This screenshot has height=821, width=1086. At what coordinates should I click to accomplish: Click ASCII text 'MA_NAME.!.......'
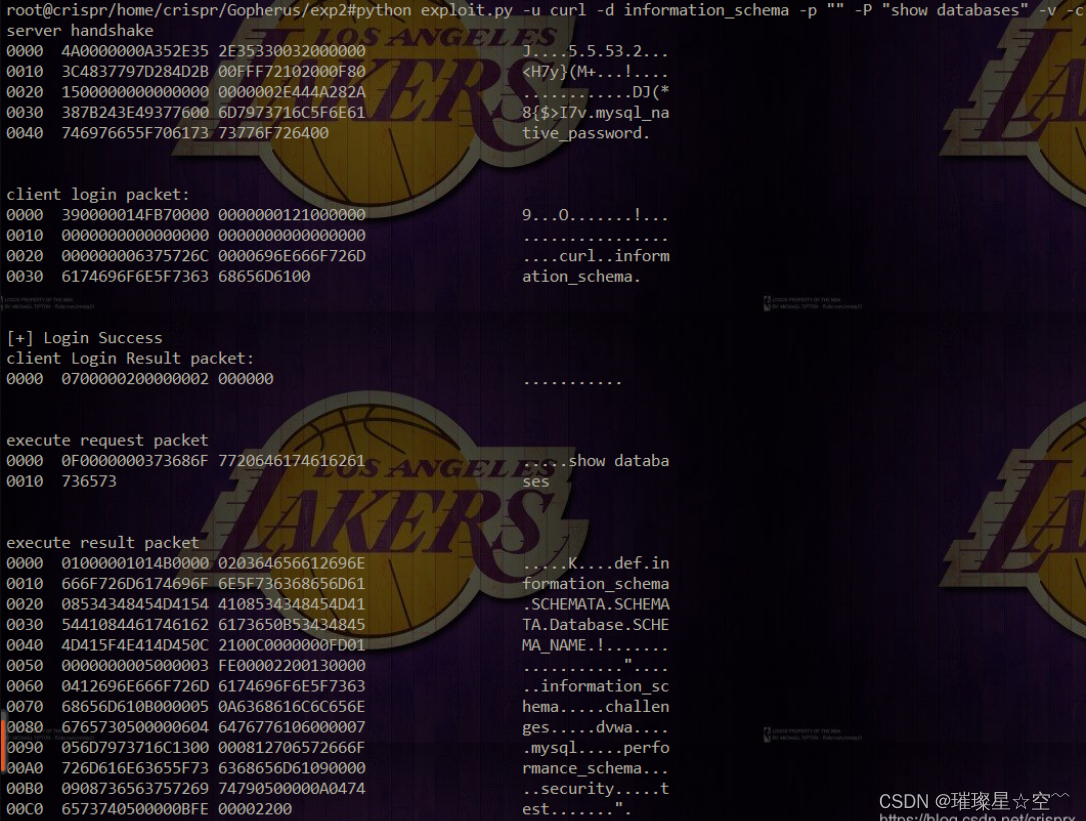click(x=596, y=646)
